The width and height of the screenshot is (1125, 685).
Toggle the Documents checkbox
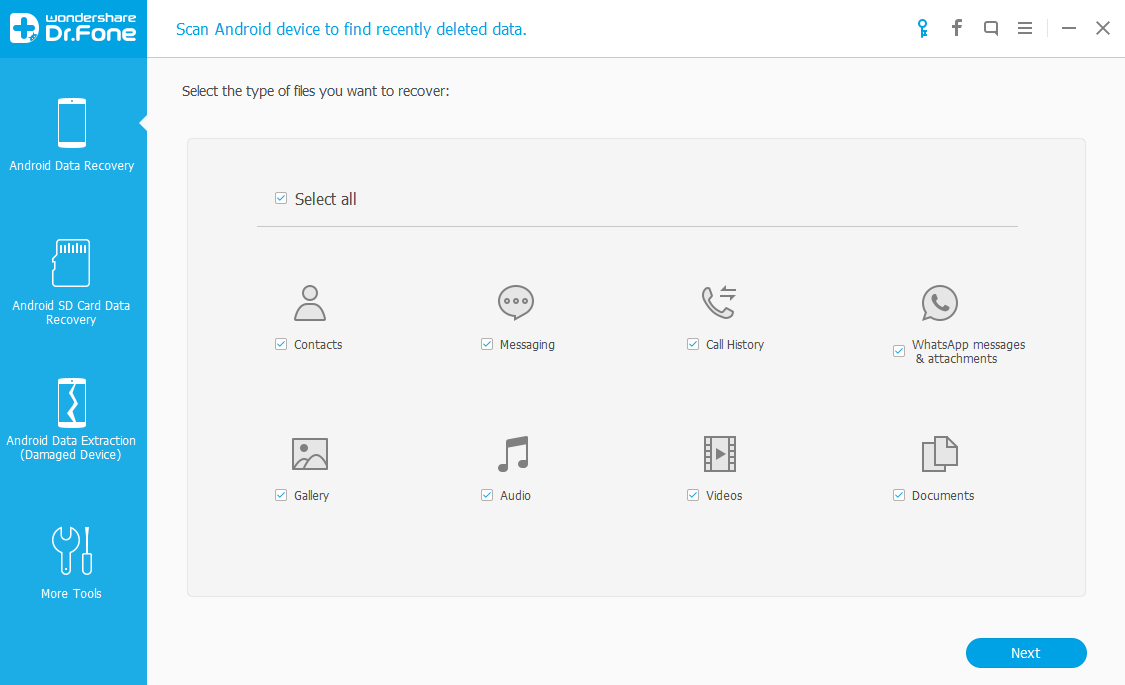pyautogui.click(x=899, y=495)
